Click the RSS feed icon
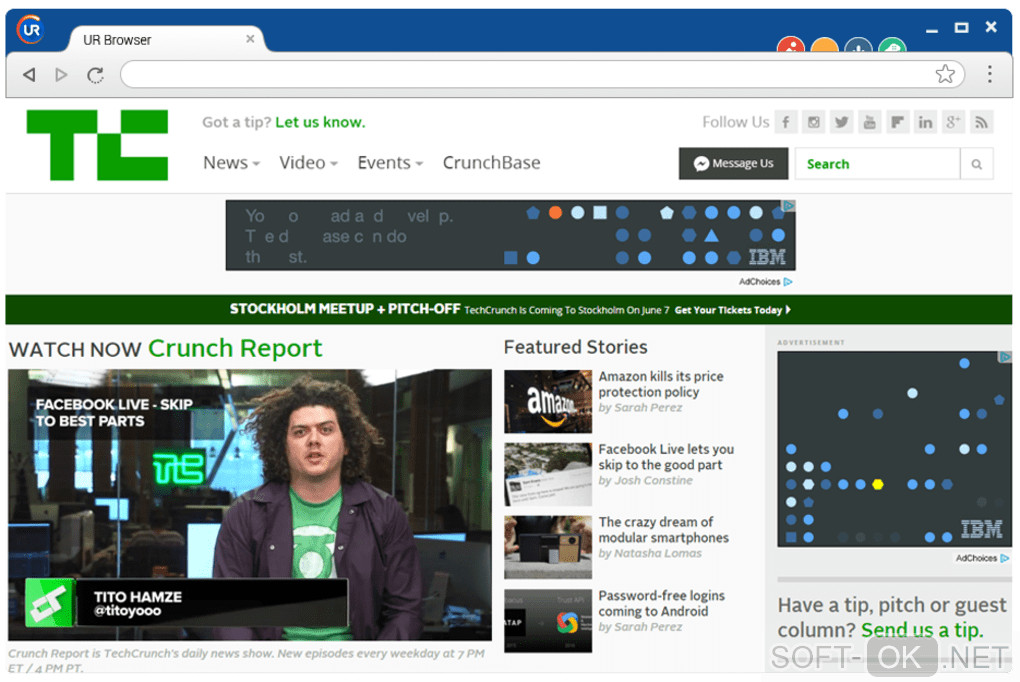The width and height of the screenshot is (1020, 682). pos(982,122)
